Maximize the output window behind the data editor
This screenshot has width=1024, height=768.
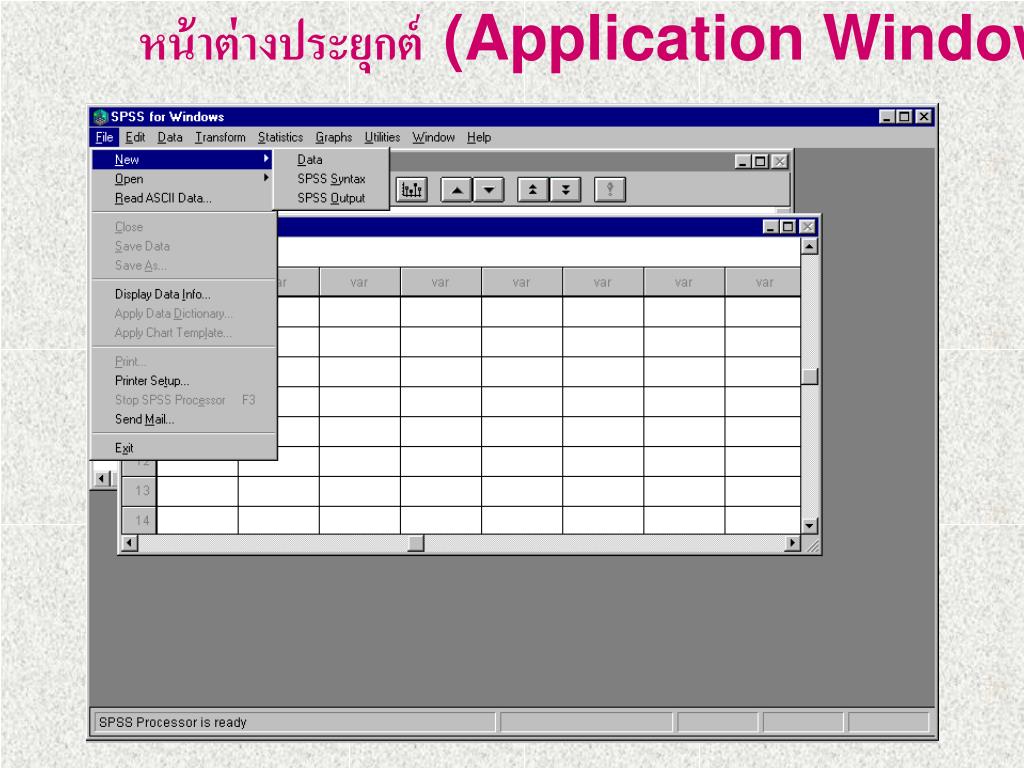click(760, 161)
